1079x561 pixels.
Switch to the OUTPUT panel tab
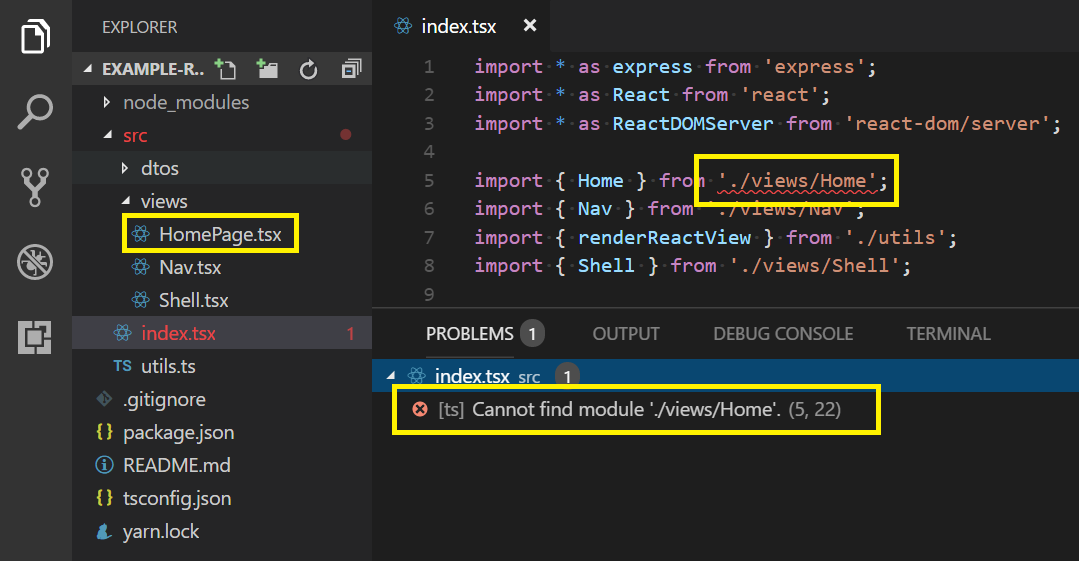click(x=626, y=334)
